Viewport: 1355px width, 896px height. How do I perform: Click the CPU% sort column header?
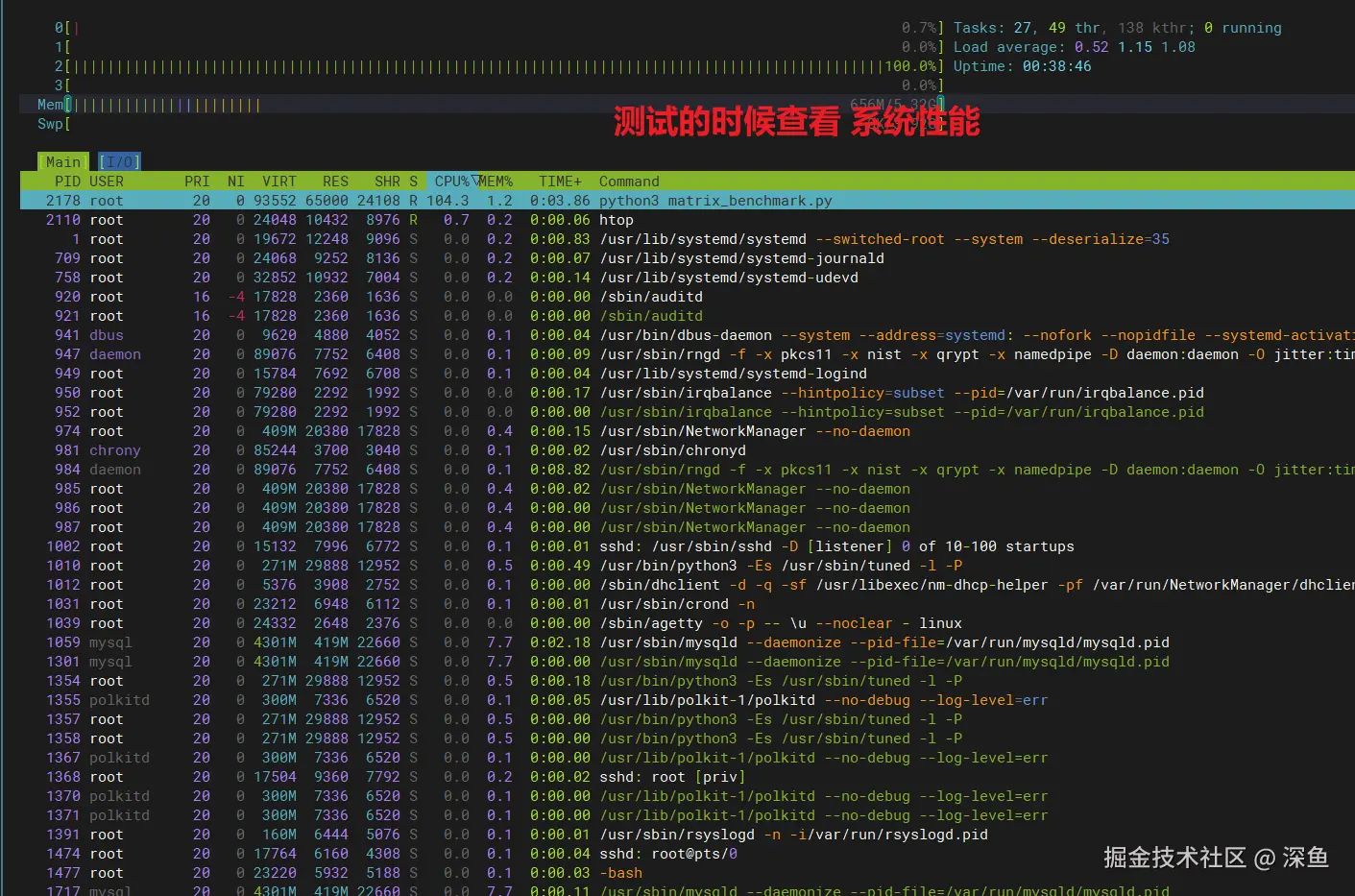click(451, 182)
